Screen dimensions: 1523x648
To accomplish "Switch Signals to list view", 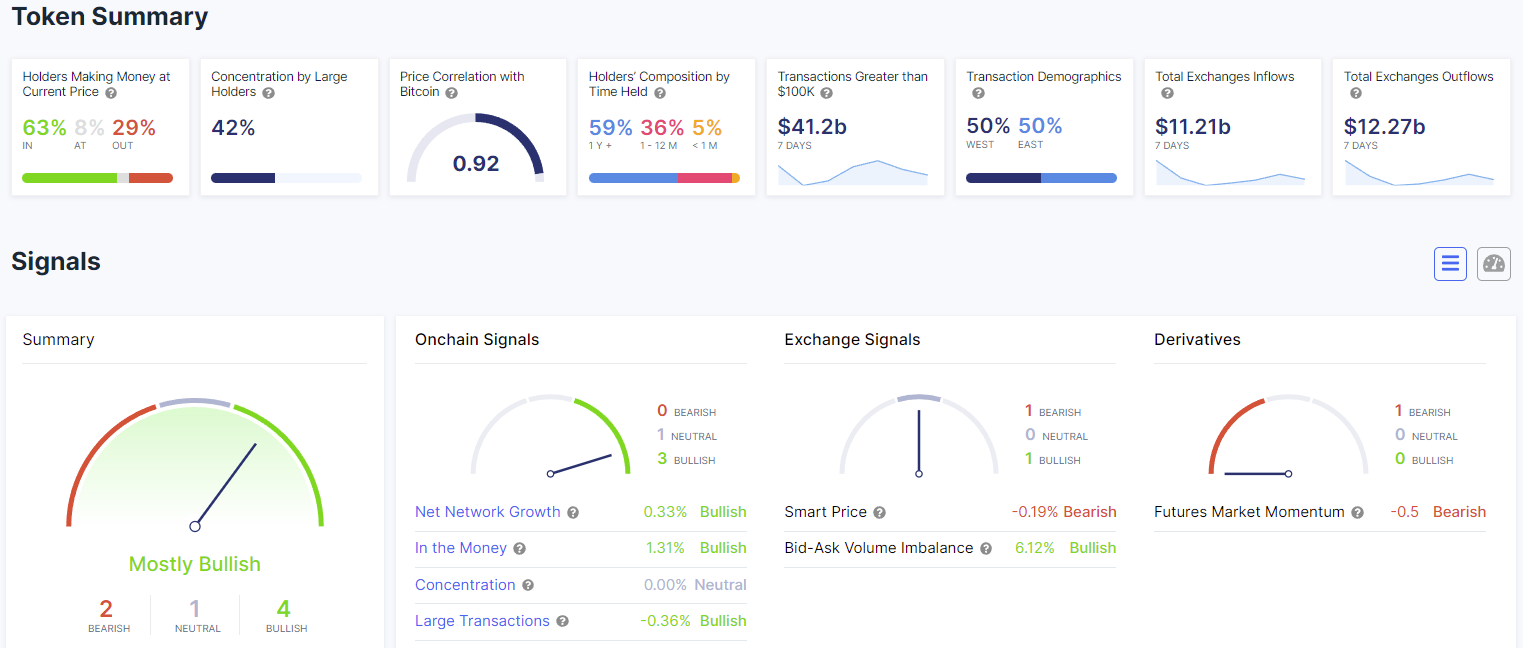I will pos(1450,263).
